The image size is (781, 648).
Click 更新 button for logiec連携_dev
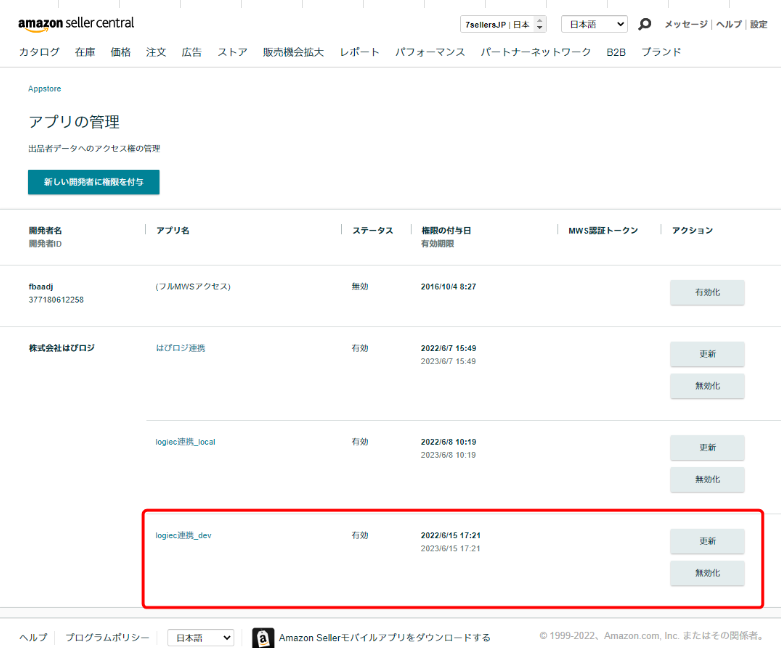click(x=707, y=541)
